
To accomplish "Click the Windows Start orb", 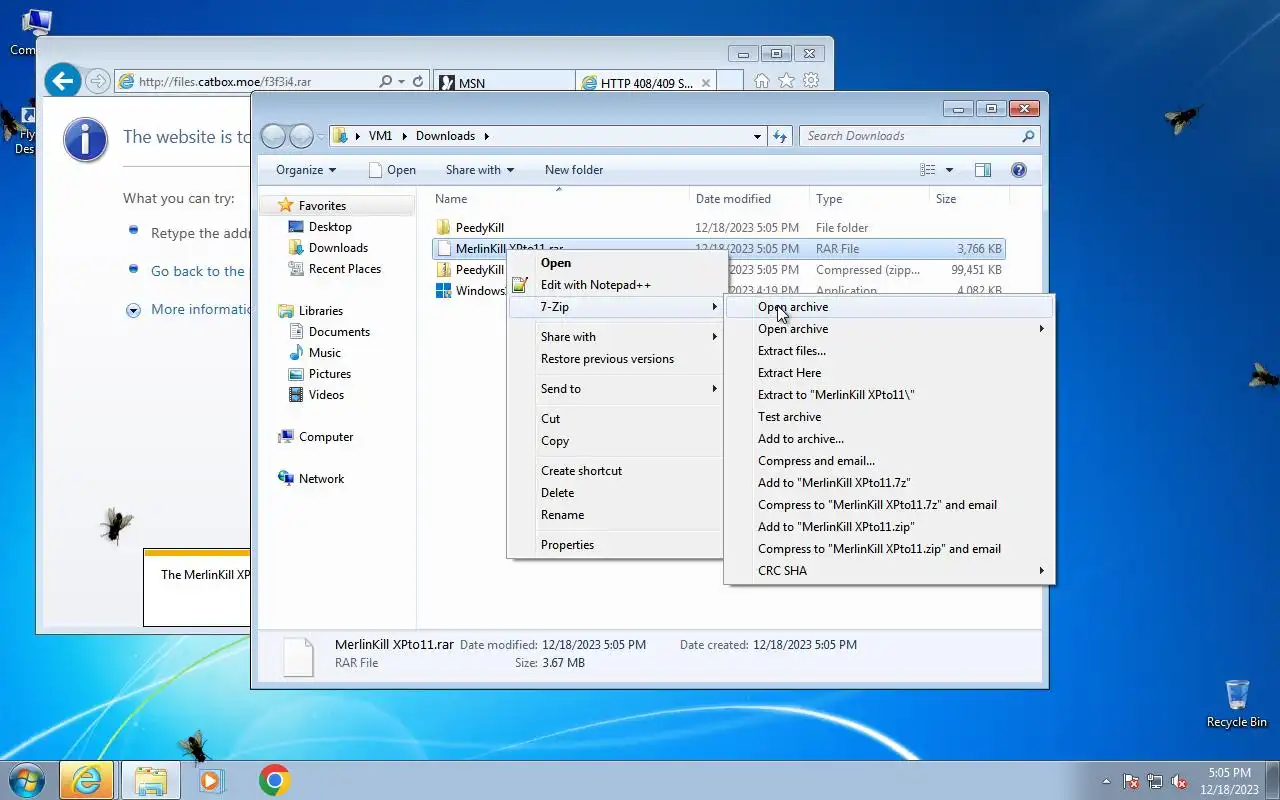I will pyautogui.click(x=27, y=780).
